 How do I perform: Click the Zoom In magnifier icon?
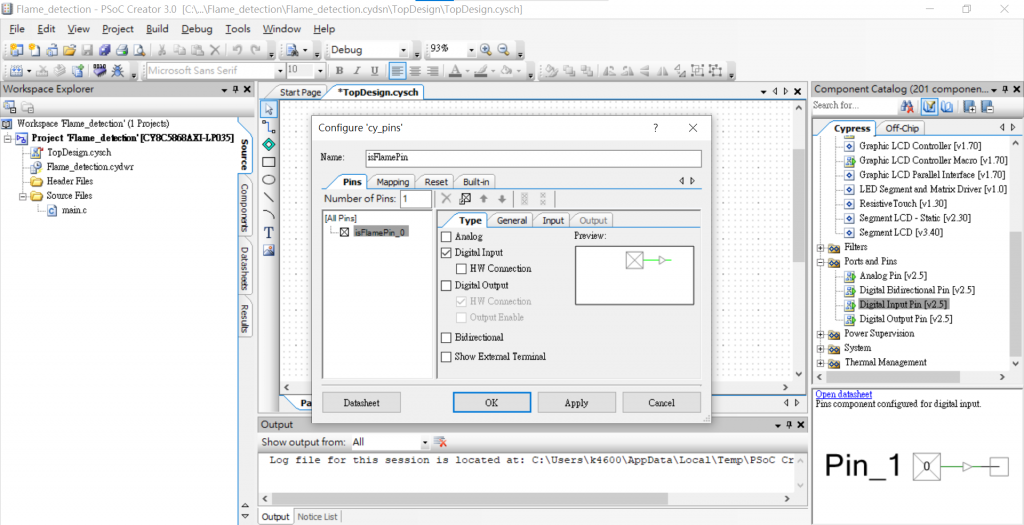pos(485,50)
